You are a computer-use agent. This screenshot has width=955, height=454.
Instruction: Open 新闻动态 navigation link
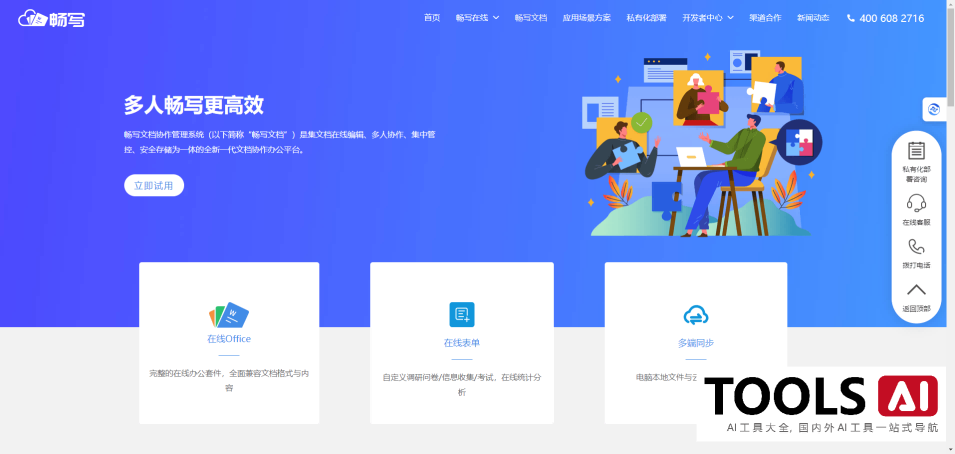pos(813,18)
